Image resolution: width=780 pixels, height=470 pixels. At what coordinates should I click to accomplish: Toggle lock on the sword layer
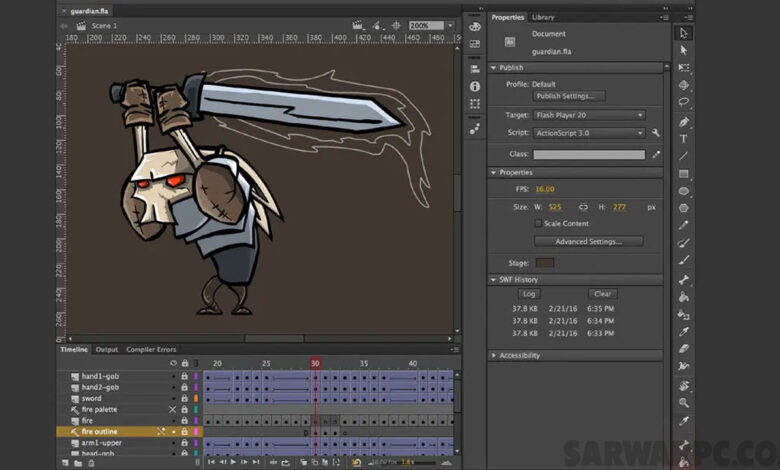[184, 398]
